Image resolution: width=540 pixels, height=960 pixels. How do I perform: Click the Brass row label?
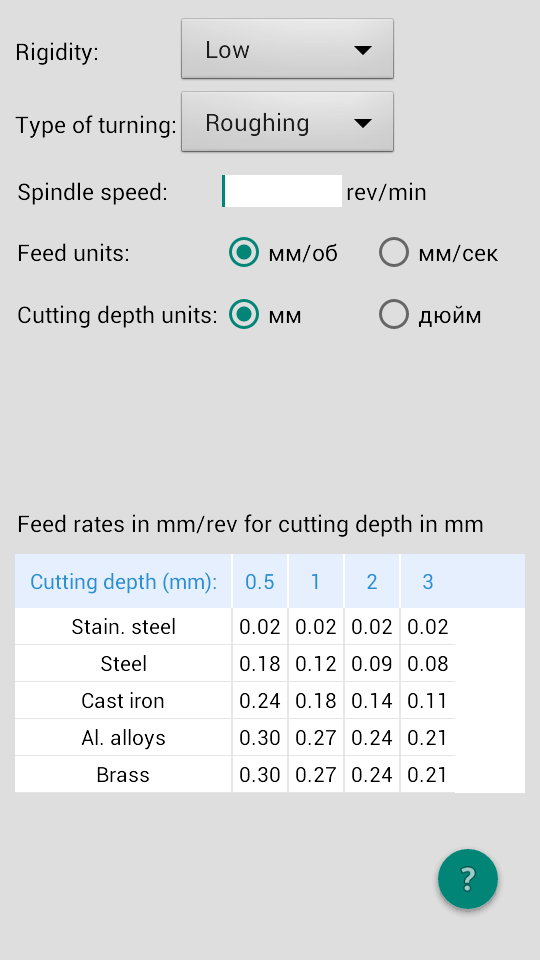124,774
